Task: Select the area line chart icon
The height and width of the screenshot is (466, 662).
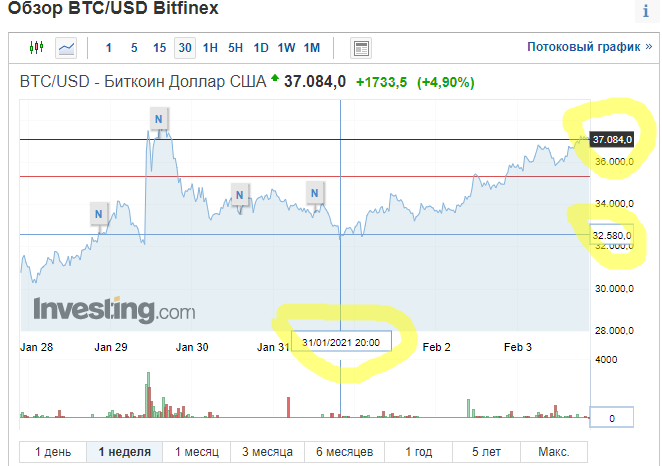Action: [x=67, y=47]
